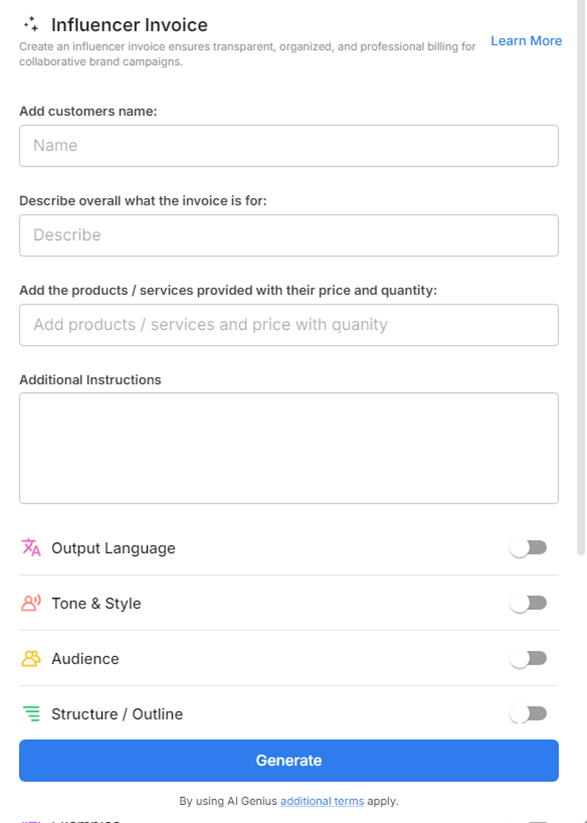
Task: Click the sparkle icon beside Influencer Invoice
Action: 31,24
